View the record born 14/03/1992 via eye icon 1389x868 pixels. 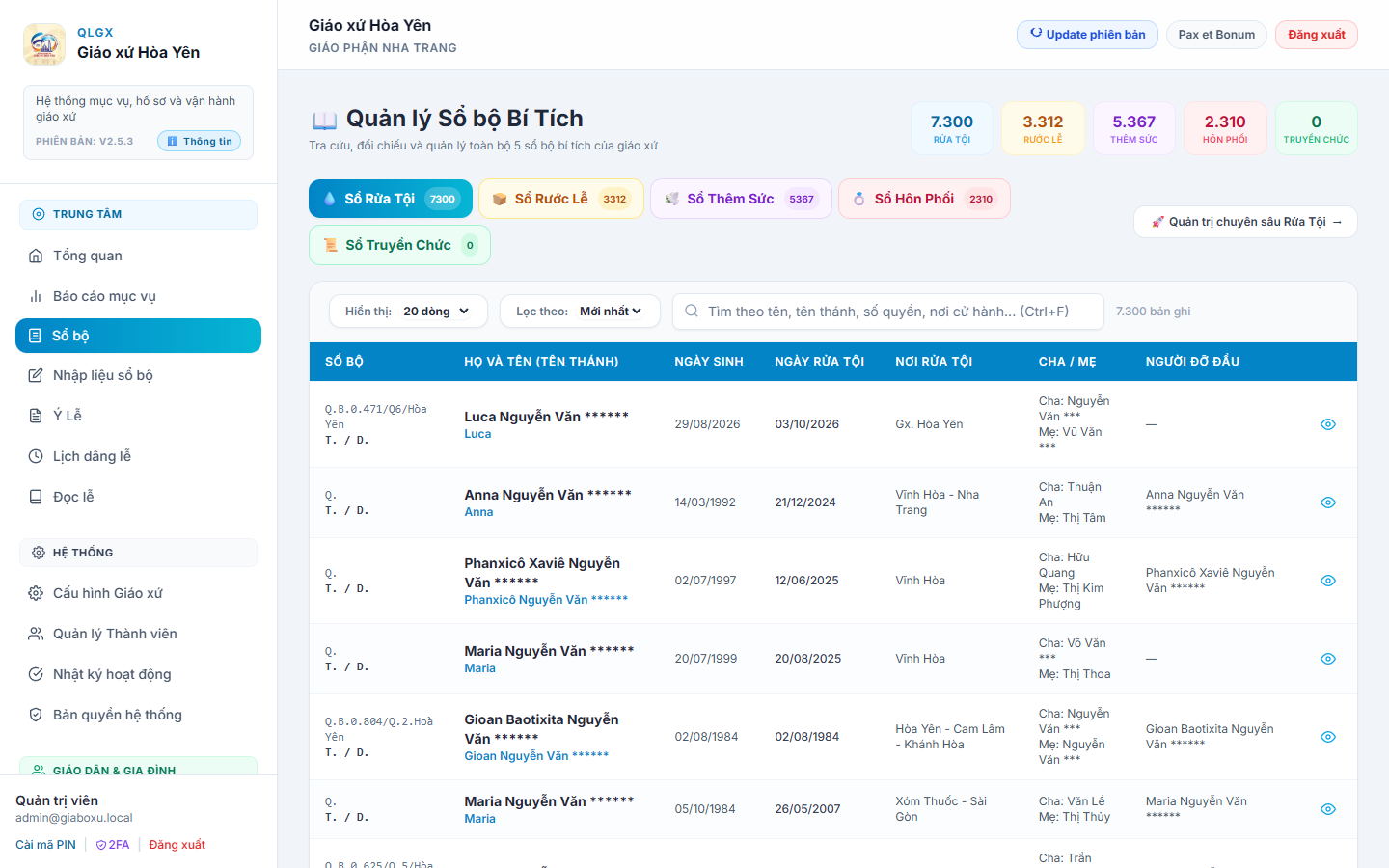[x=1328, y=502]
